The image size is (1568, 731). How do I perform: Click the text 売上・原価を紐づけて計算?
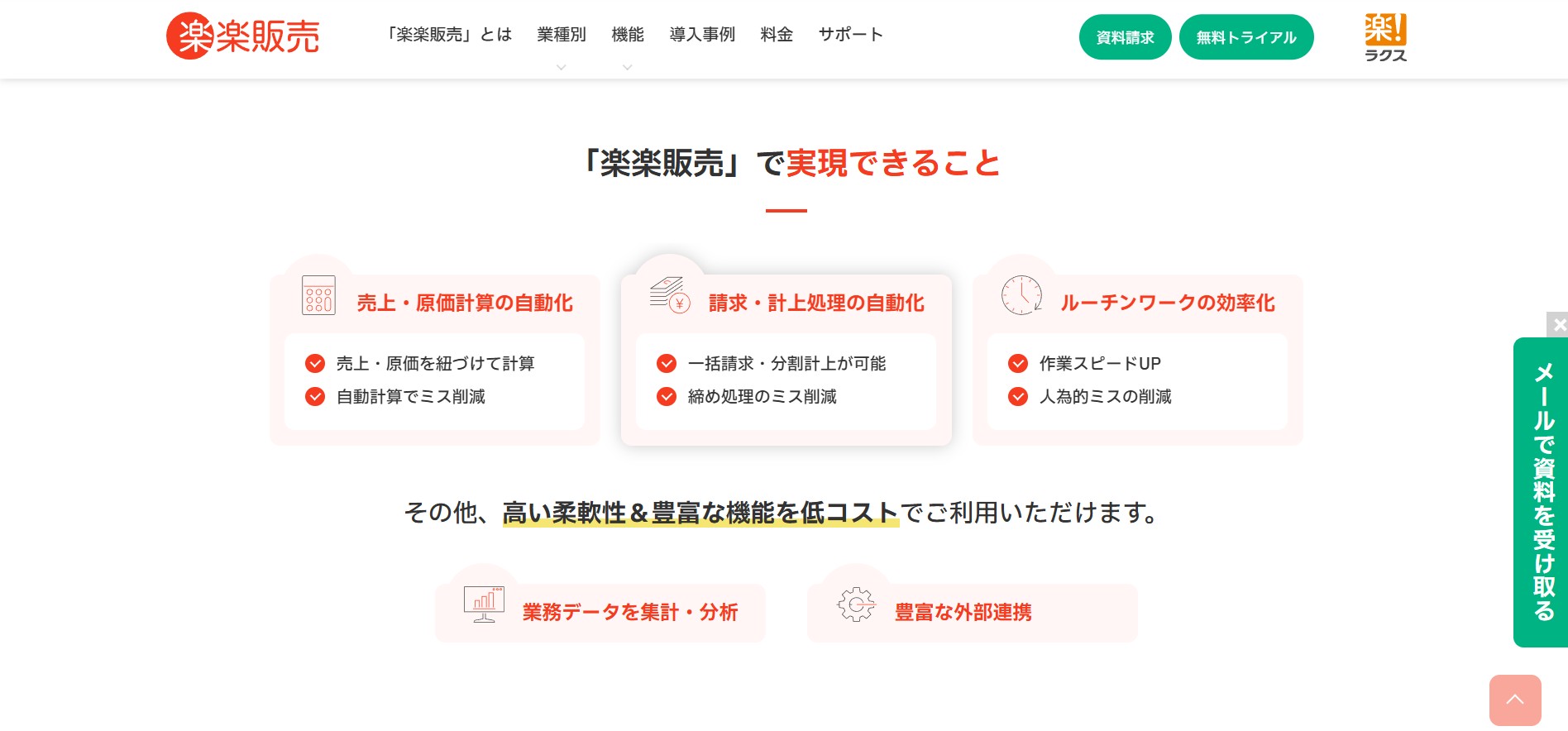[435, 364]
